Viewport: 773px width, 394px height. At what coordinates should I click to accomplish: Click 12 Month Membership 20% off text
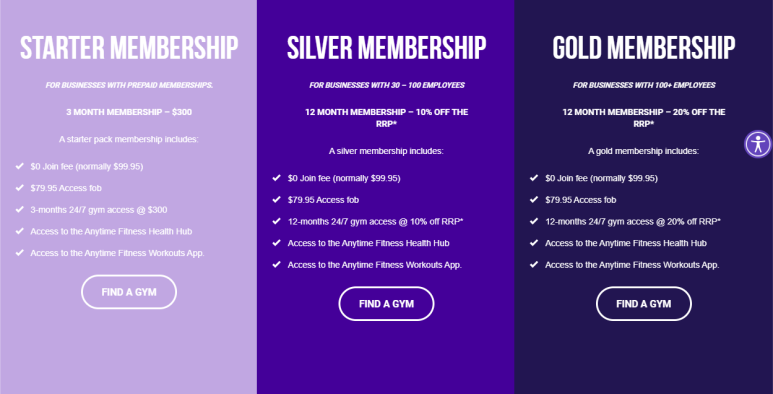[644, 118]
